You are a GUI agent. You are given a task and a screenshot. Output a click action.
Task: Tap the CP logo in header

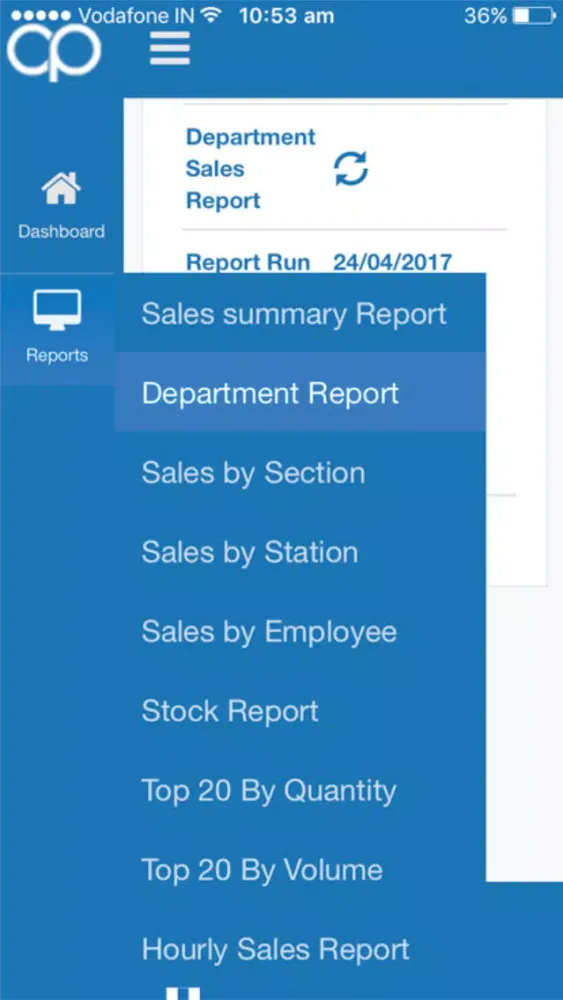[55, 52]
